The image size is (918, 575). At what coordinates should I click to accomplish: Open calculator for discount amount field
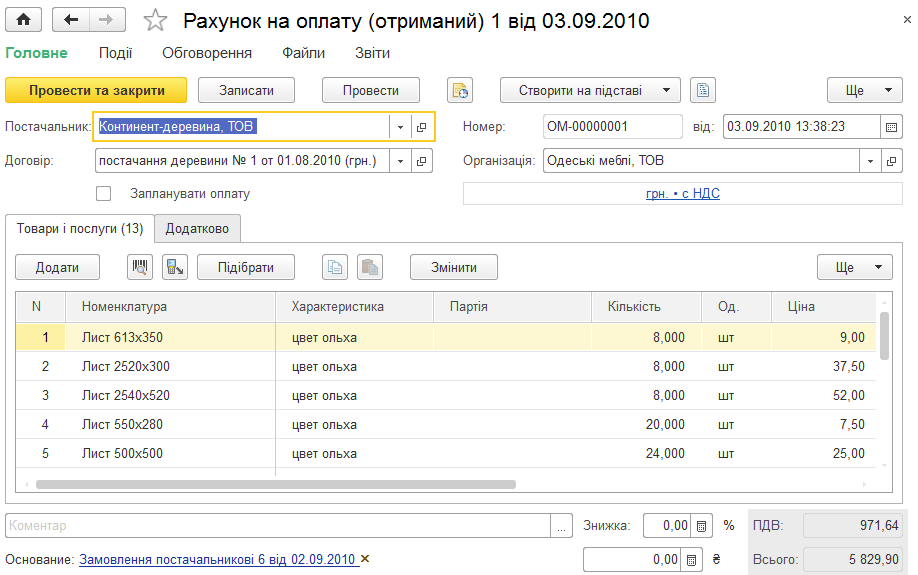(691, 560)
